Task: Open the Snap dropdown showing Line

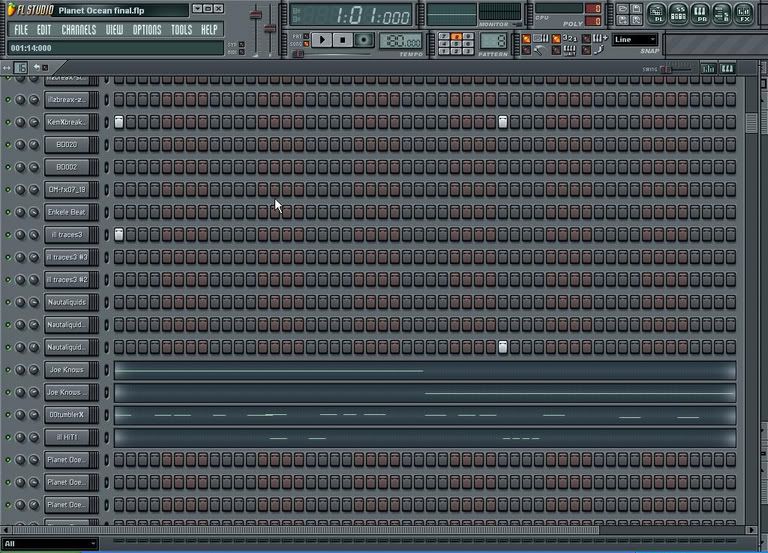Action: point(634,40)
